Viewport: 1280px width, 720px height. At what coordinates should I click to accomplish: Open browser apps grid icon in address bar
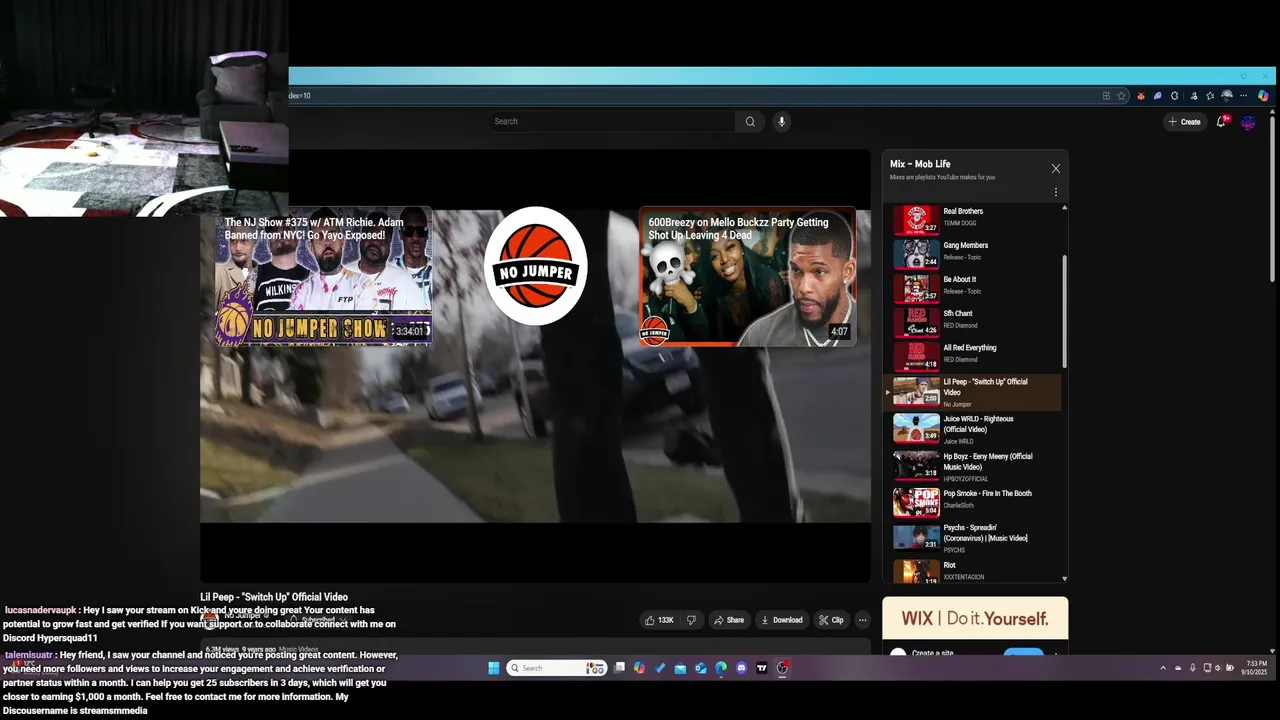[1106, 96]
